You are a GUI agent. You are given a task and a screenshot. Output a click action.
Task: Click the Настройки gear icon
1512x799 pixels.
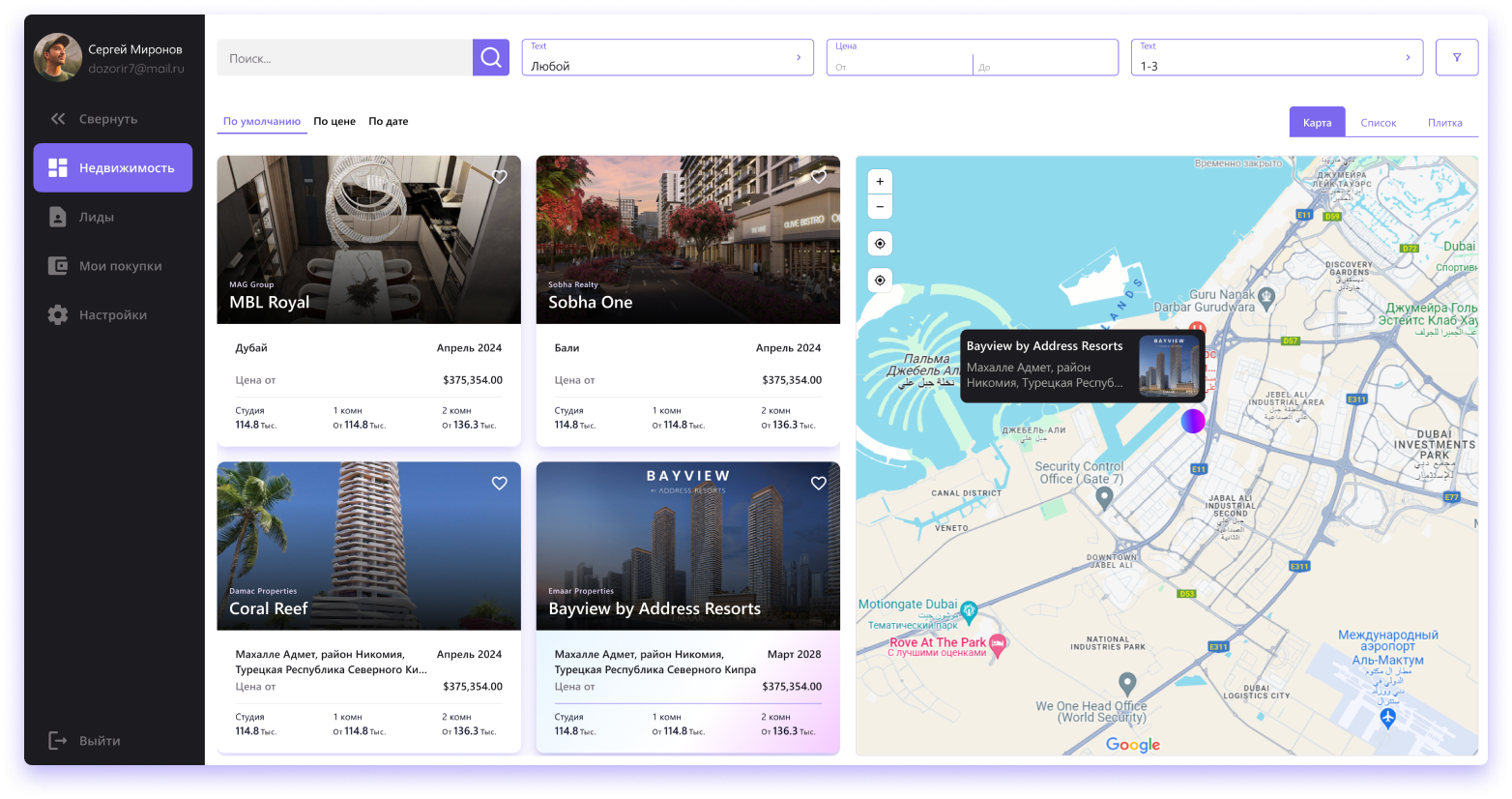pos(58,314)
